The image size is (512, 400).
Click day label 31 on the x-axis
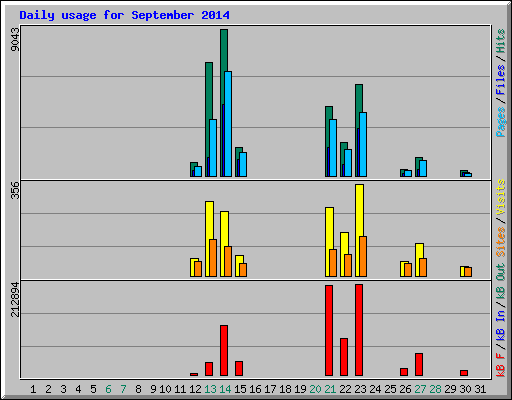click(480, 389)
